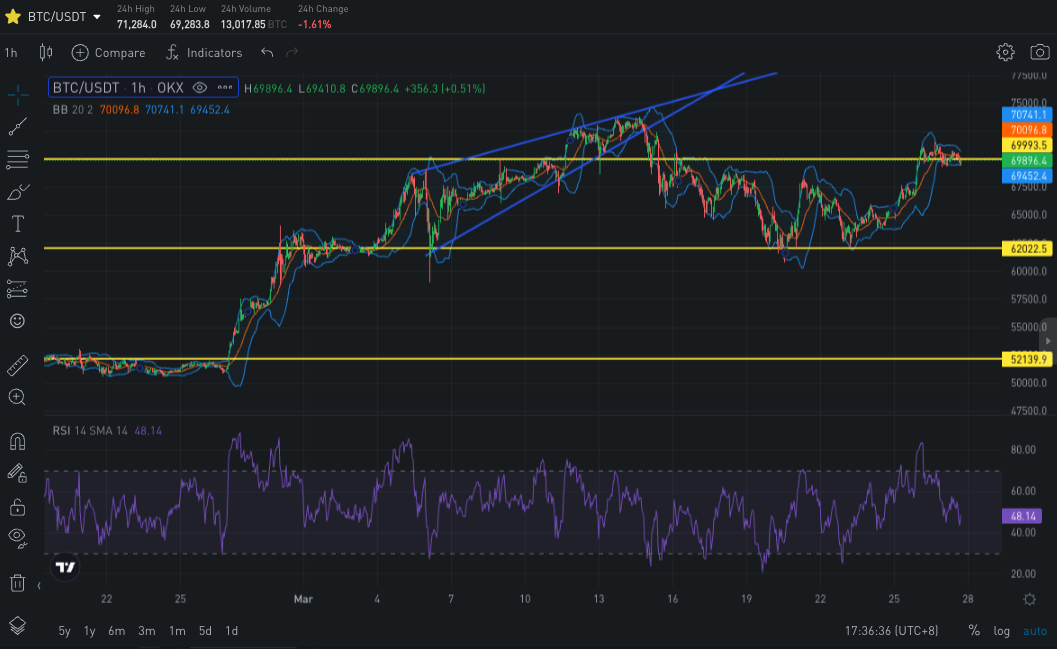Take a chart snapshot with camera icon
Viewport: 1057px width, 649px height.
[x=1039, y=52]
